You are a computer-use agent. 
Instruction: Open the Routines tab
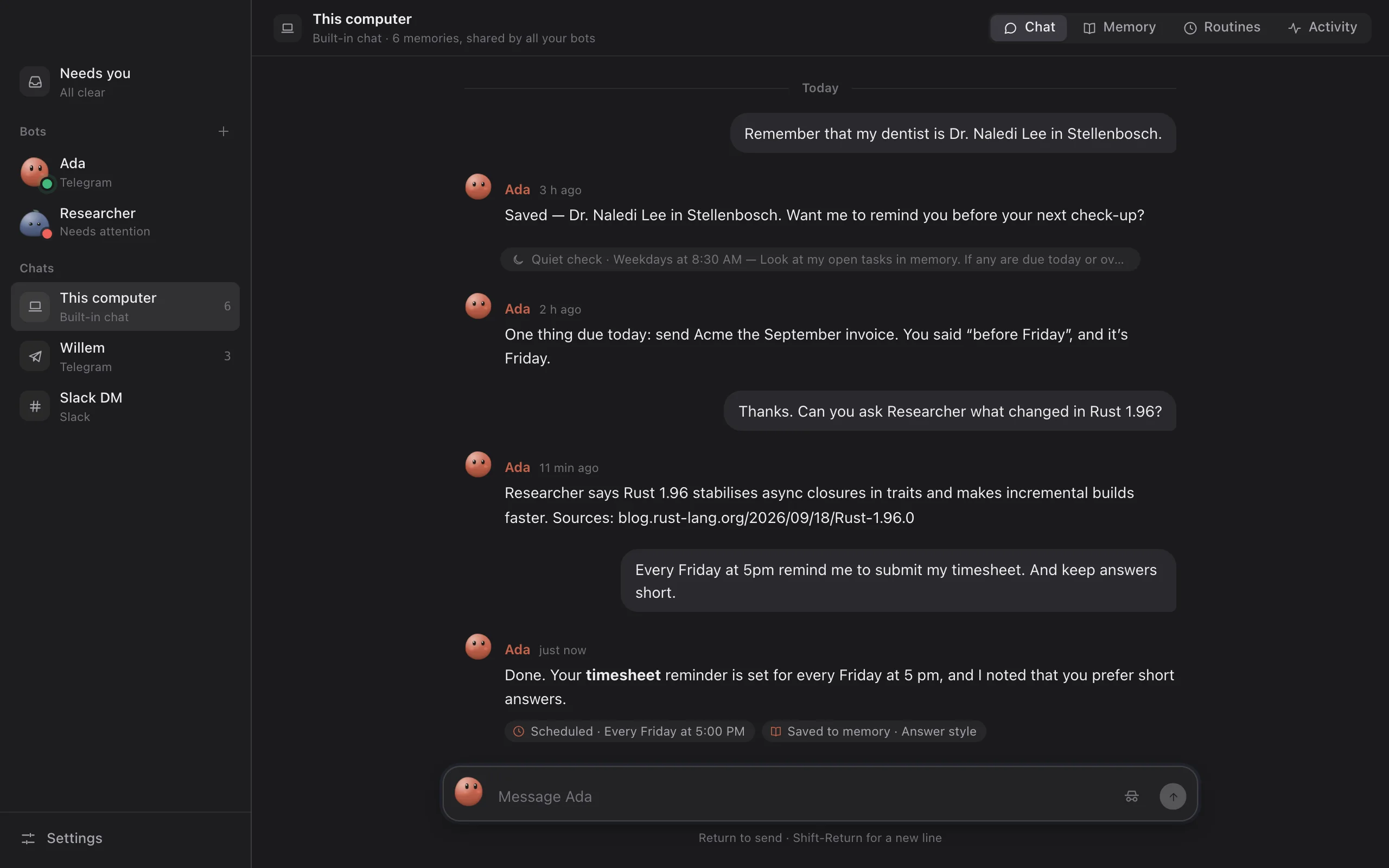tap(1222, 28)
